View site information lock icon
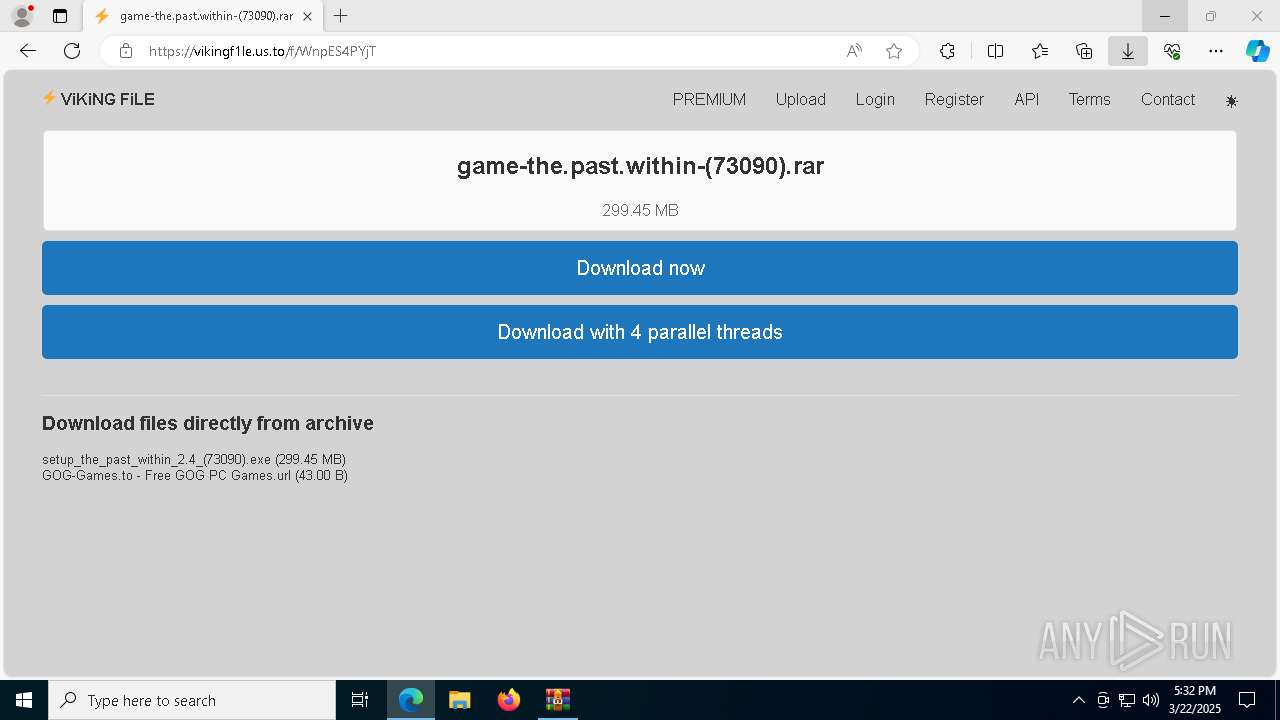Viewport: 1280px width, 720px height. pyautogui.click(x=125, y=51)
